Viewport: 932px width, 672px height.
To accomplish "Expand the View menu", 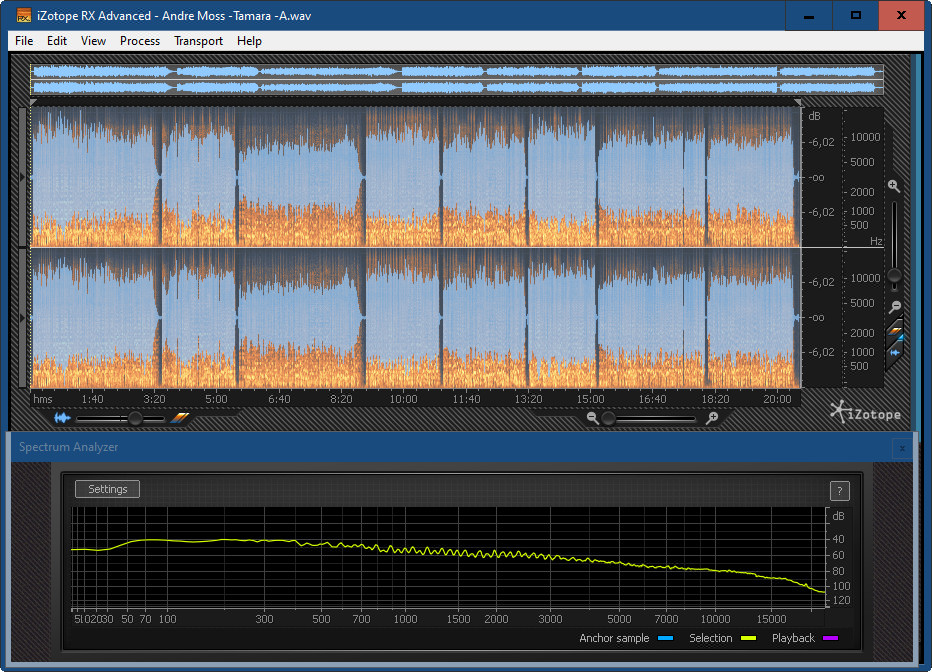I will click(x=93, y=41).
